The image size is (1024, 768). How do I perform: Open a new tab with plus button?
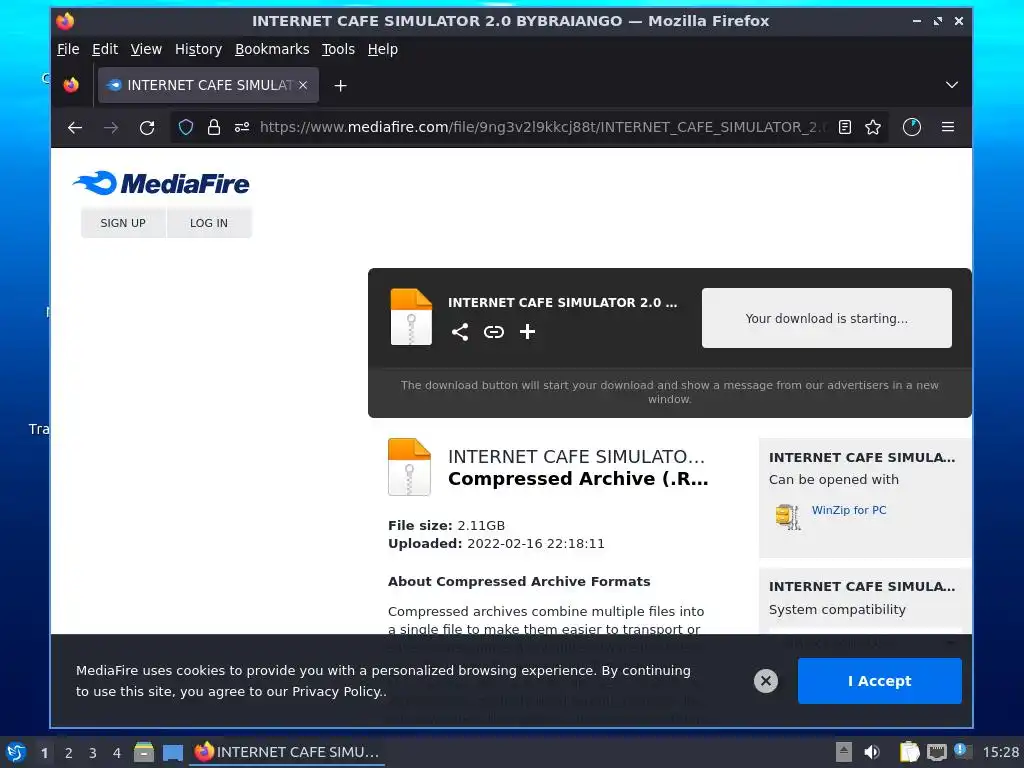point(340,86)
